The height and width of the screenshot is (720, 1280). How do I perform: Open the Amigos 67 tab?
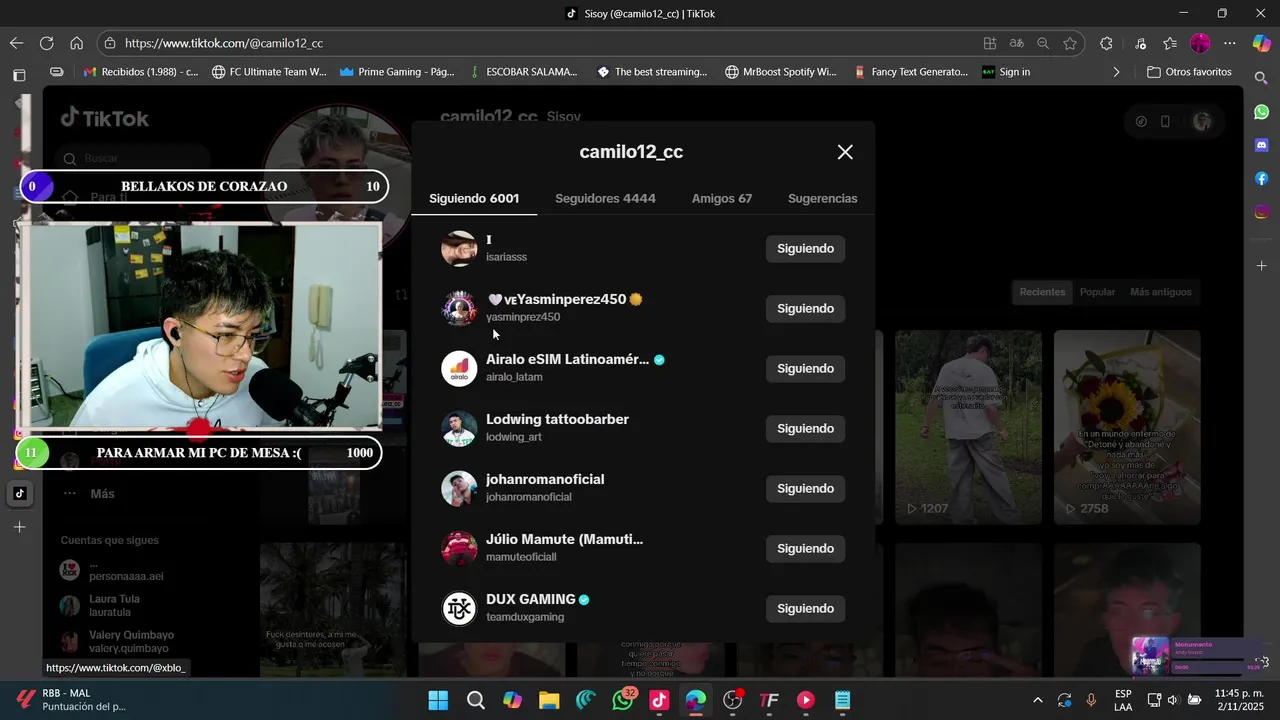pos(722,198)
